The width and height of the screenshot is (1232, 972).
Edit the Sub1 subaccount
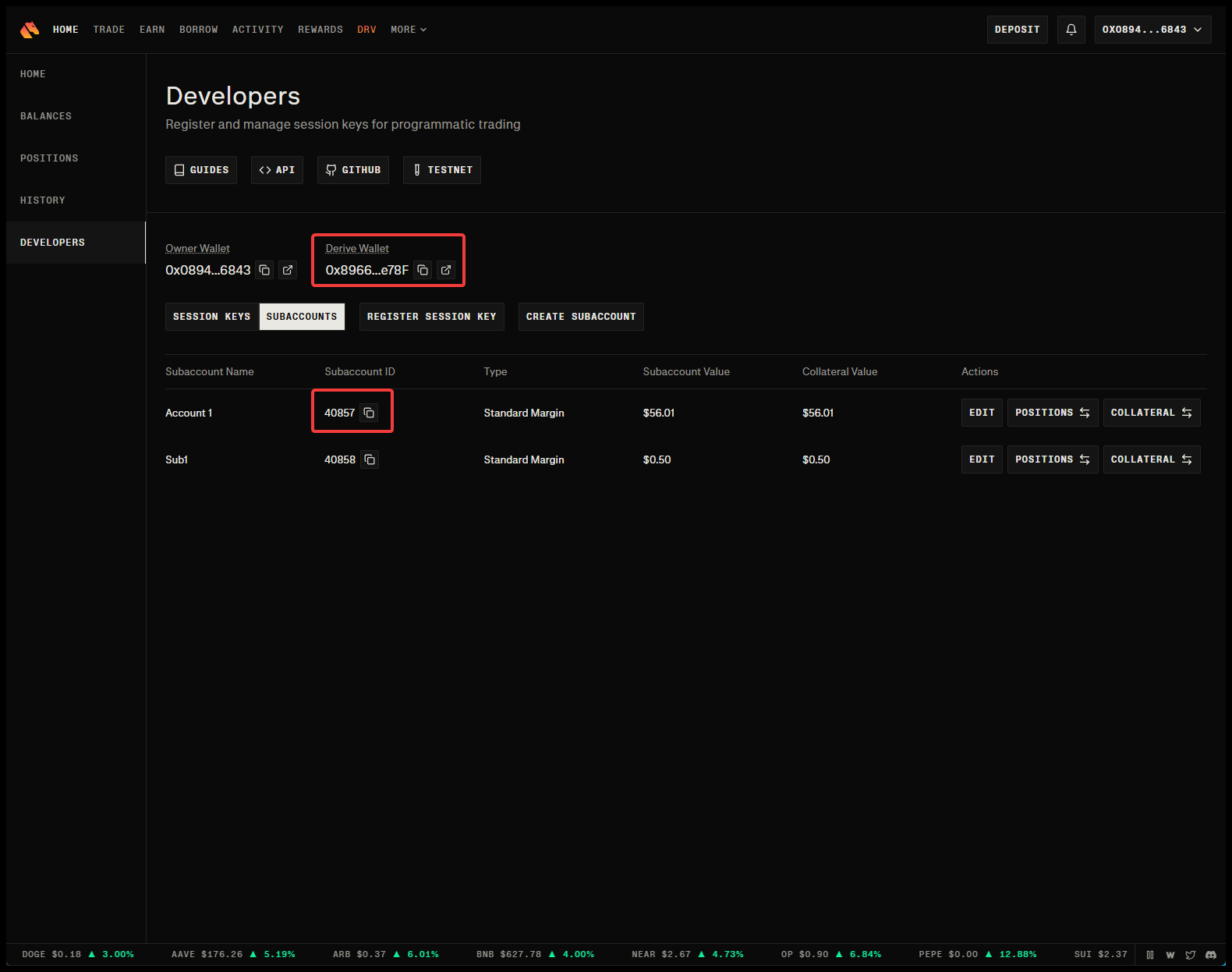[x=981, y=459]
